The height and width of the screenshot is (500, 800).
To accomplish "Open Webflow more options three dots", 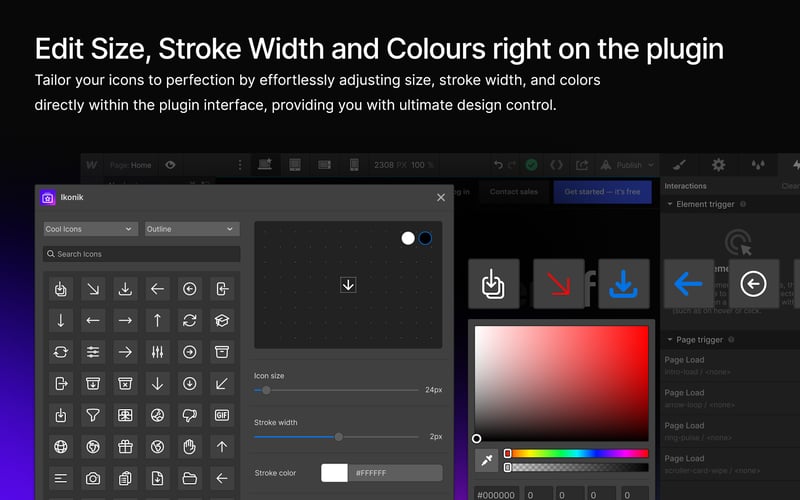I will click(x=240, y=165).
